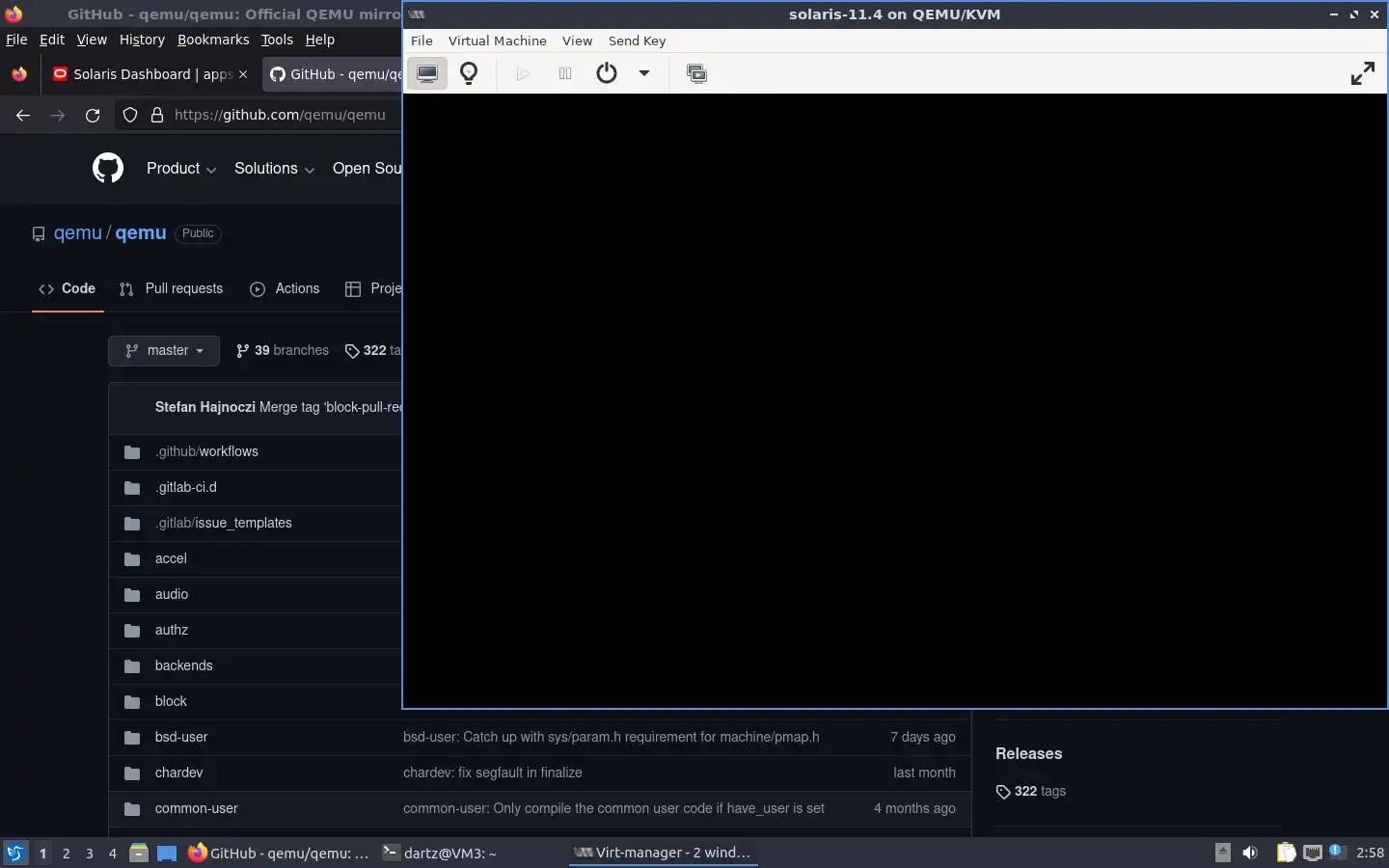
Task: Open the bsd-user folder
Action: (x=181, y=737)
